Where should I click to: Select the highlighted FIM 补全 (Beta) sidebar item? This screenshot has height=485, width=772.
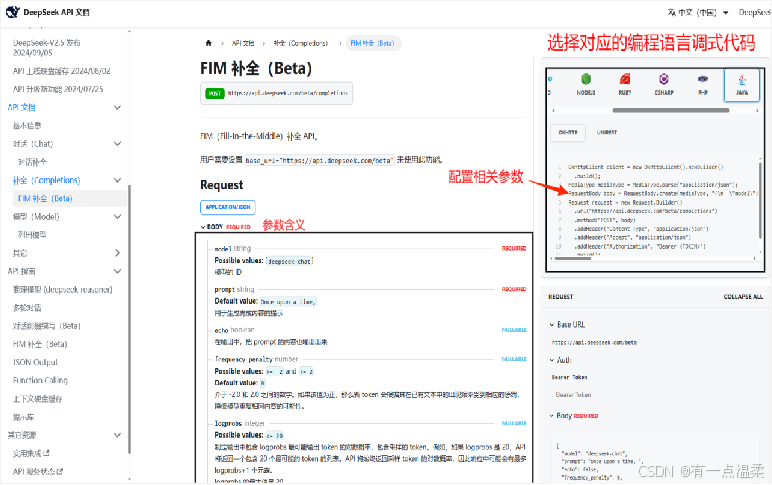click(69, 198)
